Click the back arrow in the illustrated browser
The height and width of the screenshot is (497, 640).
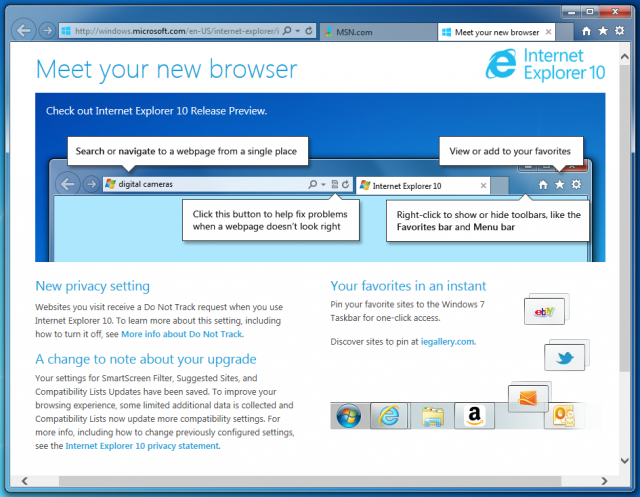pyautogui.click(x=68, y=184)
